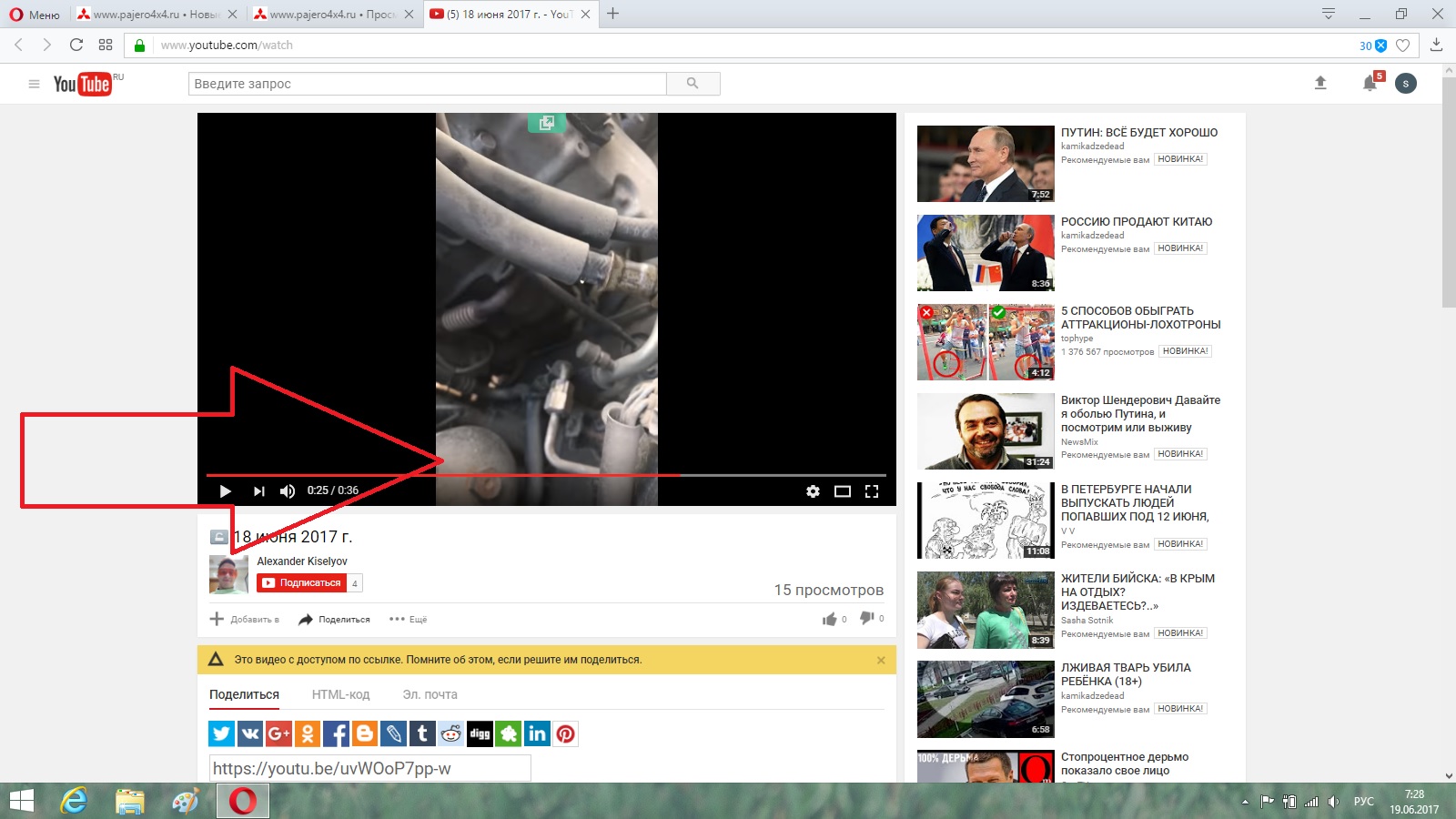This screenshot has height=819, width=1456.
Task: Click the youtu.be share URL field
Action: (x=369, y=768)
